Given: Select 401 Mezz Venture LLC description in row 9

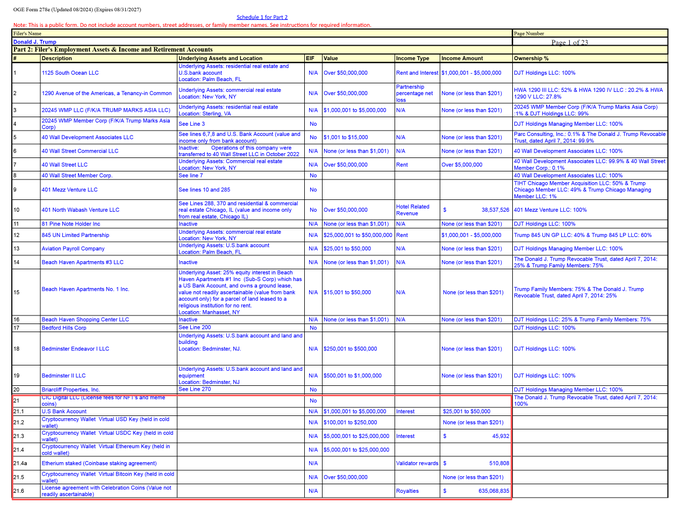Looking at the screenshot, I should [69, 190].
